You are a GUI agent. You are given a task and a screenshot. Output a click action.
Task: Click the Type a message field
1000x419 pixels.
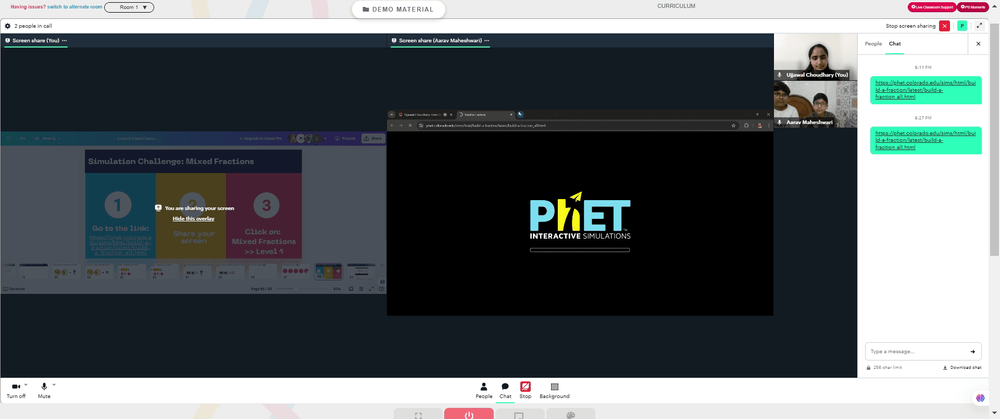pos(914,351)
